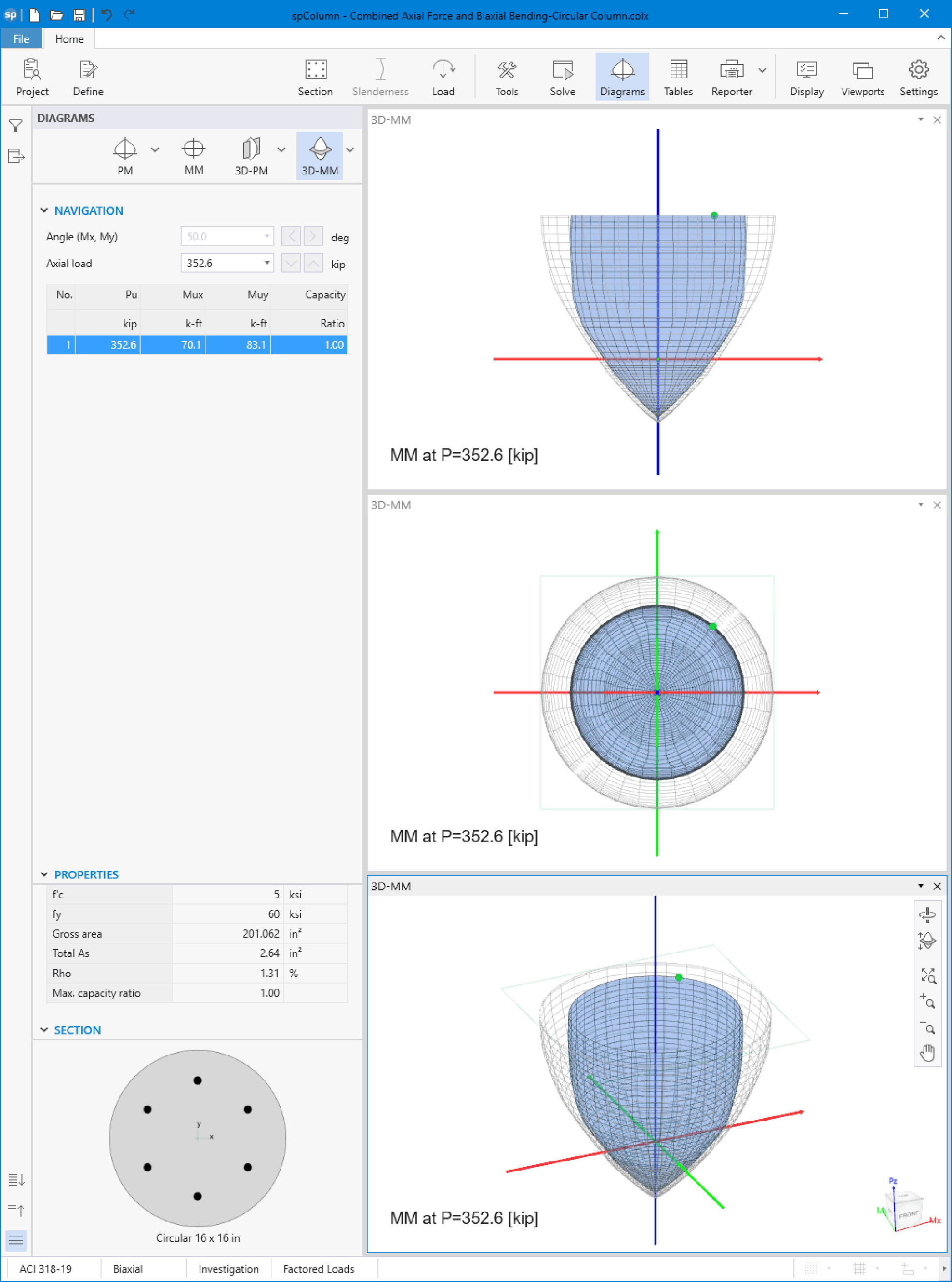Image resolution: width=952 pixels, height=1282 pixels.
Task: Click the rotate view icon in viewport
Action: (x=927, y=915)
